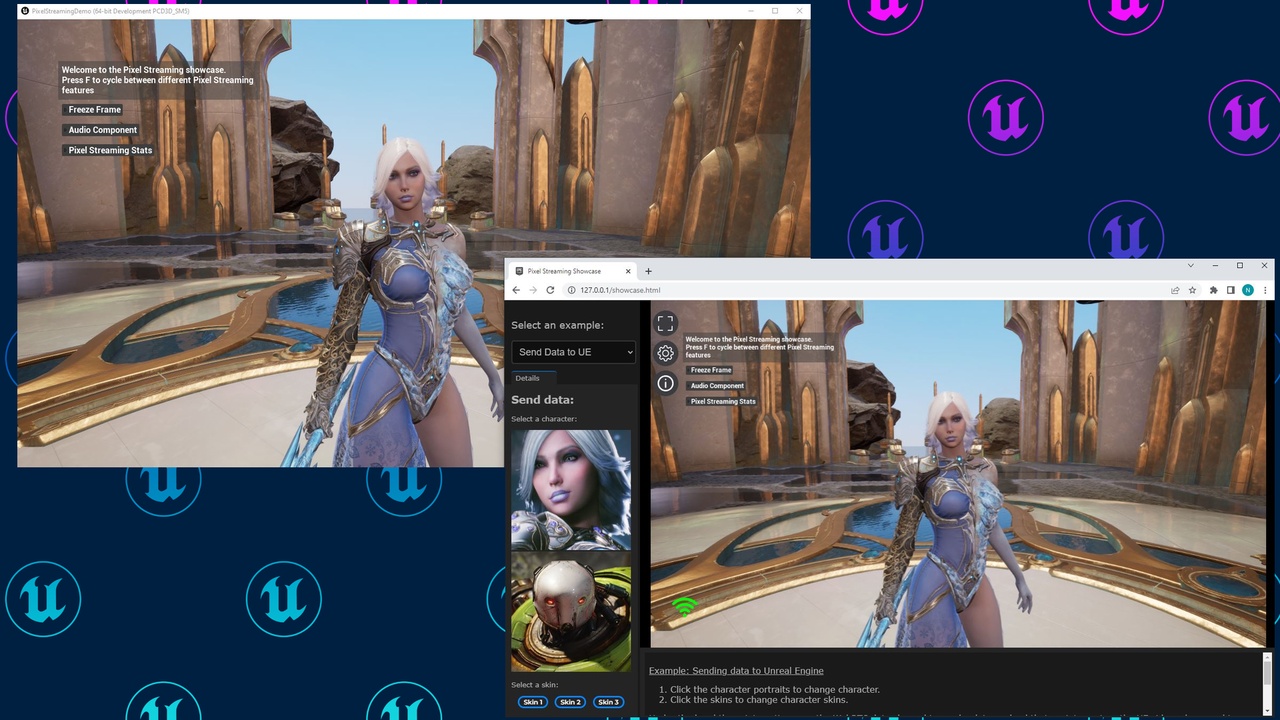Click the 'Select a skin:' label

(x=534, y=685)
